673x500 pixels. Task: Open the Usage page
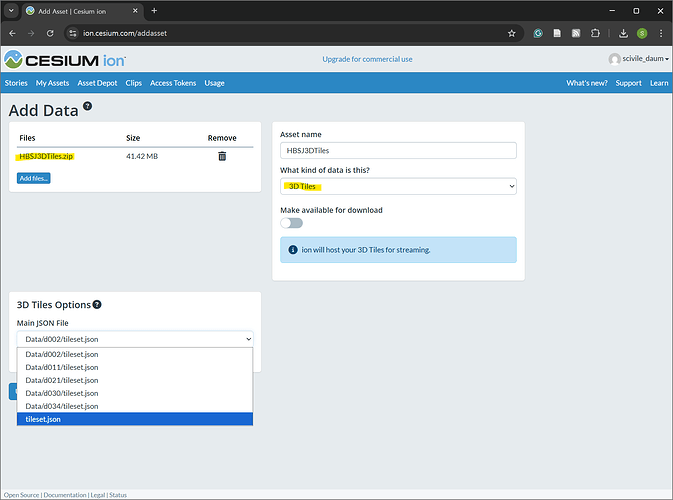pyautogui.click(x=214, y=83)
